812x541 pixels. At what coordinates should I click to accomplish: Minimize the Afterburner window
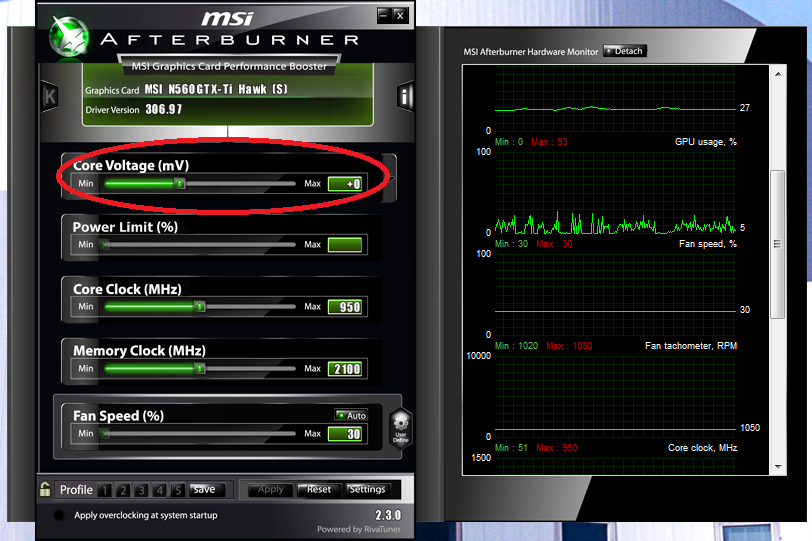click(383, 15)
